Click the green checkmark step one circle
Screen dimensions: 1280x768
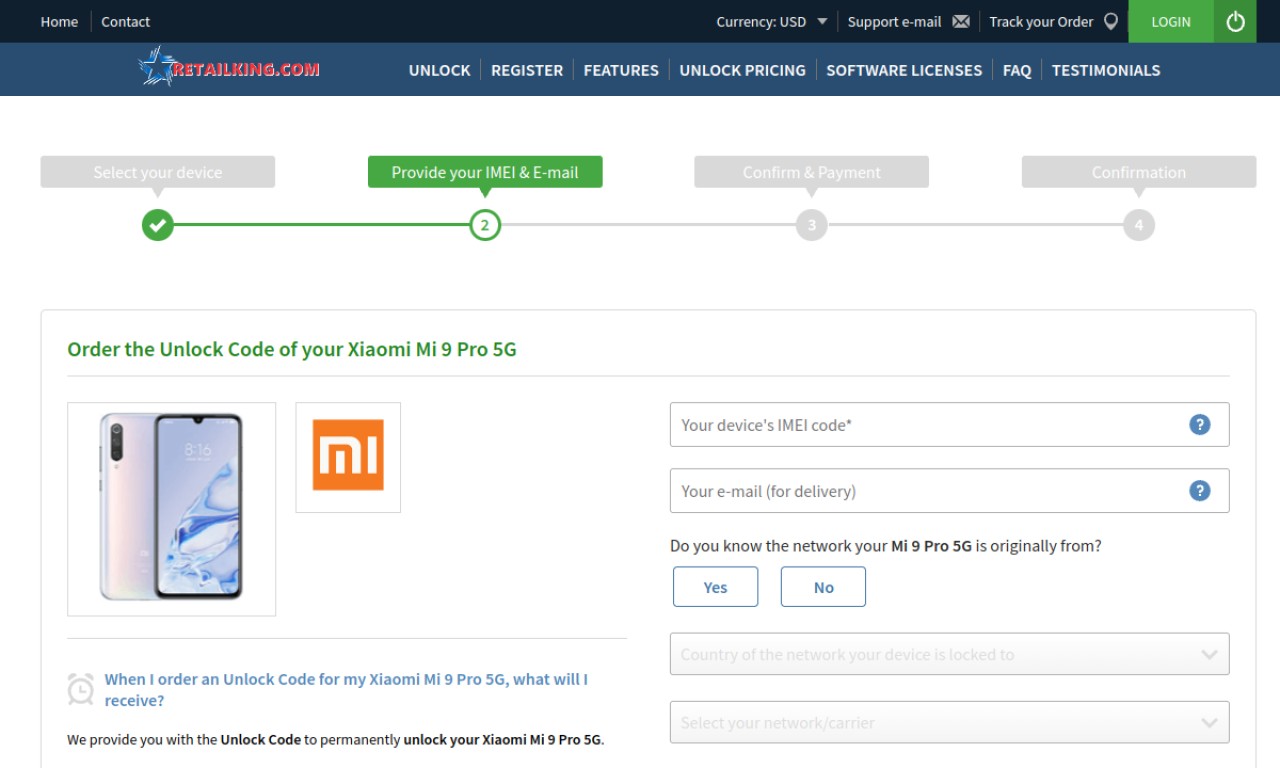coord(158,225)
